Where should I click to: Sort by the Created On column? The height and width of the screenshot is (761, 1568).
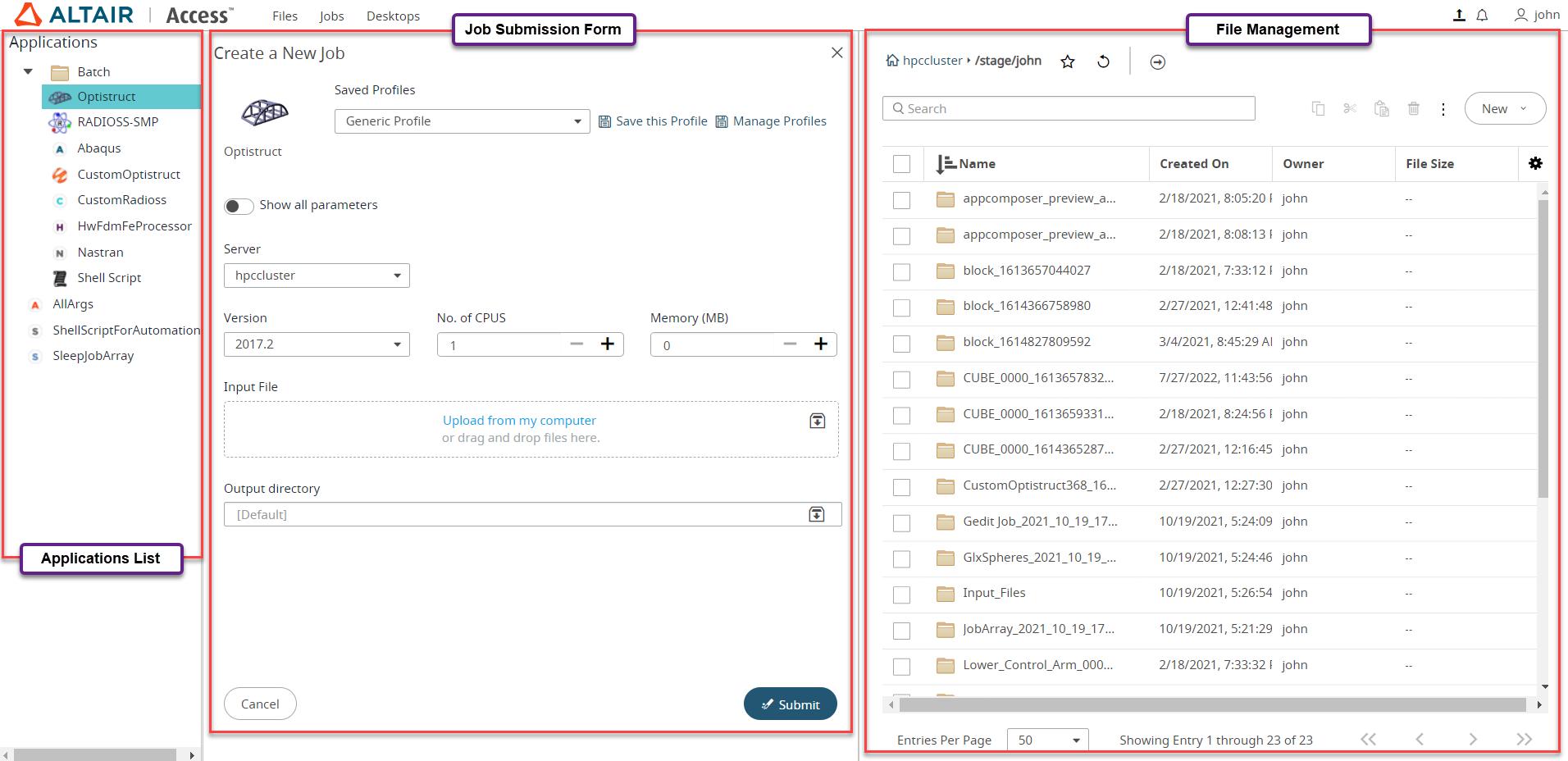pyautogui.click(x=1194, y=164)
